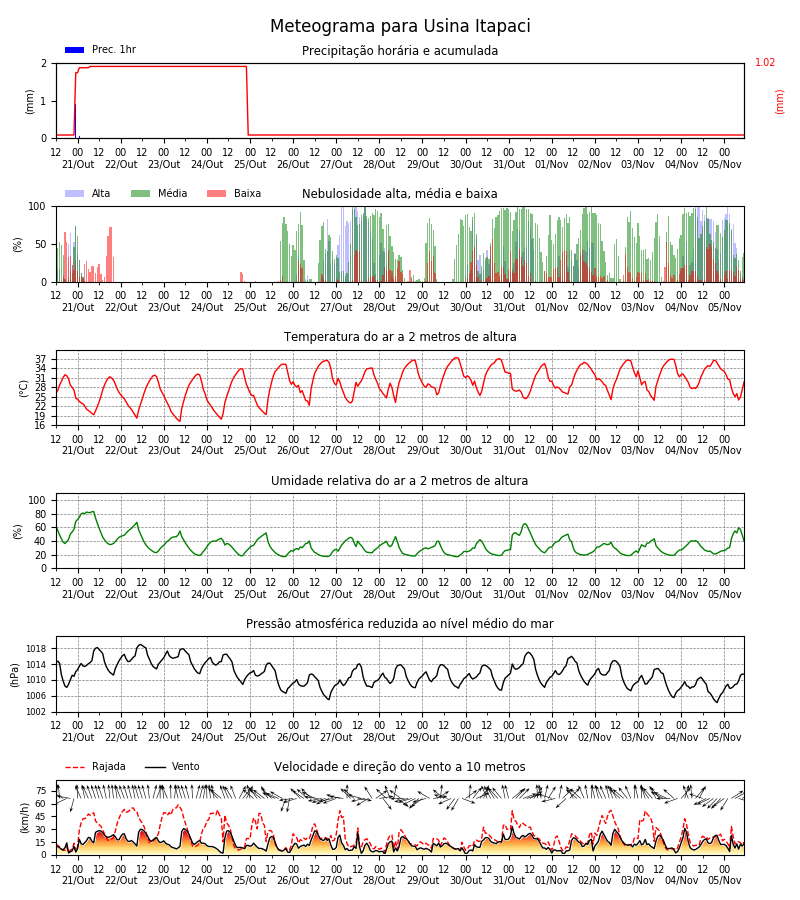The width and height of the screenshot is (800, 900).
Task: Click the 25/Out label under precipitation chart
Action: [x=250, y=164]
